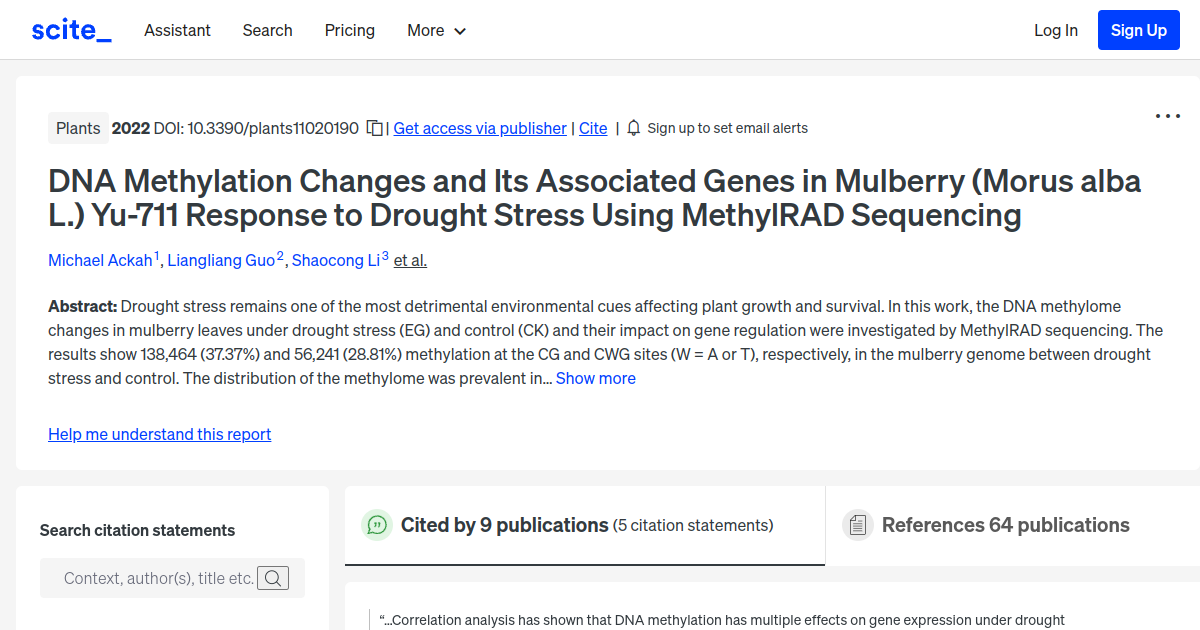Screen dimensions: 1200x630
Task: Click the green quotation citation icon
Action: coord(376,524)
